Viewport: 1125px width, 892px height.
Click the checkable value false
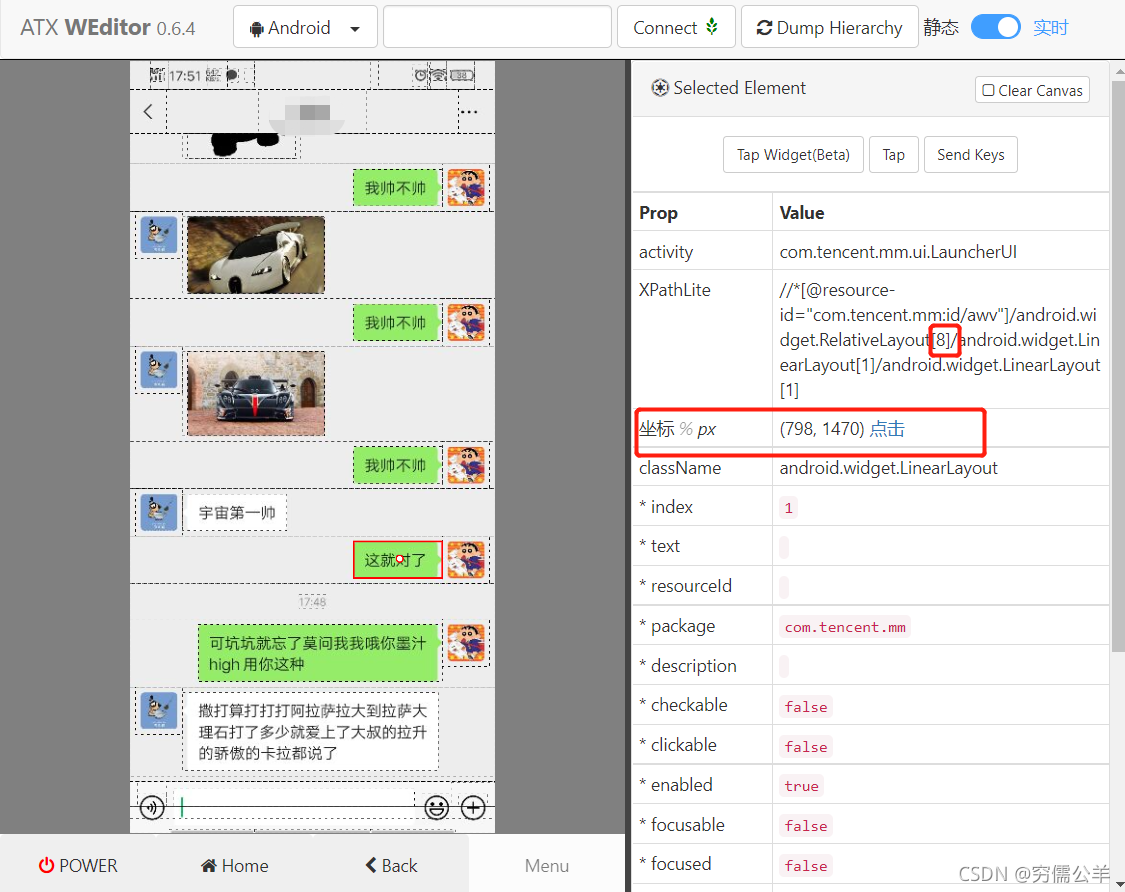806,707
